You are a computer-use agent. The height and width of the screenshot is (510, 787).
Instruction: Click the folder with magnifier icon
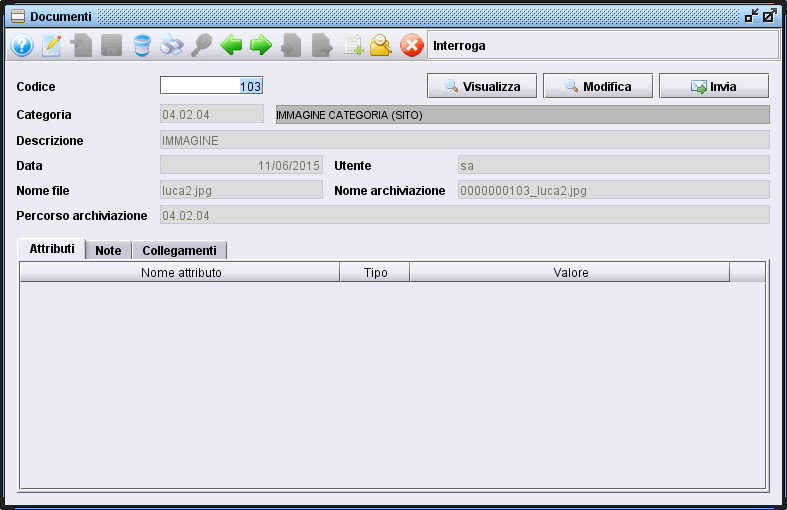(x=381, y=46)
